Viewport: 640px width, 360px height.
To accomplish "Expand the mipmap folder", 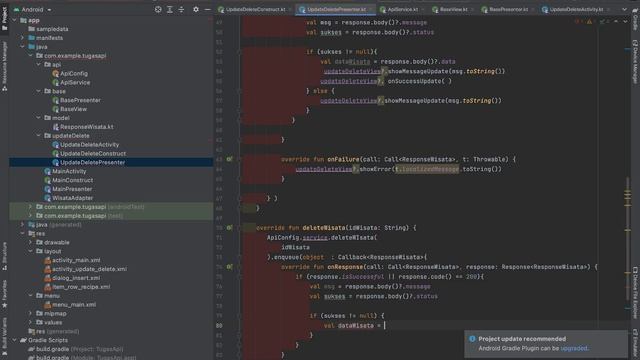I will (x=31, y=313).
